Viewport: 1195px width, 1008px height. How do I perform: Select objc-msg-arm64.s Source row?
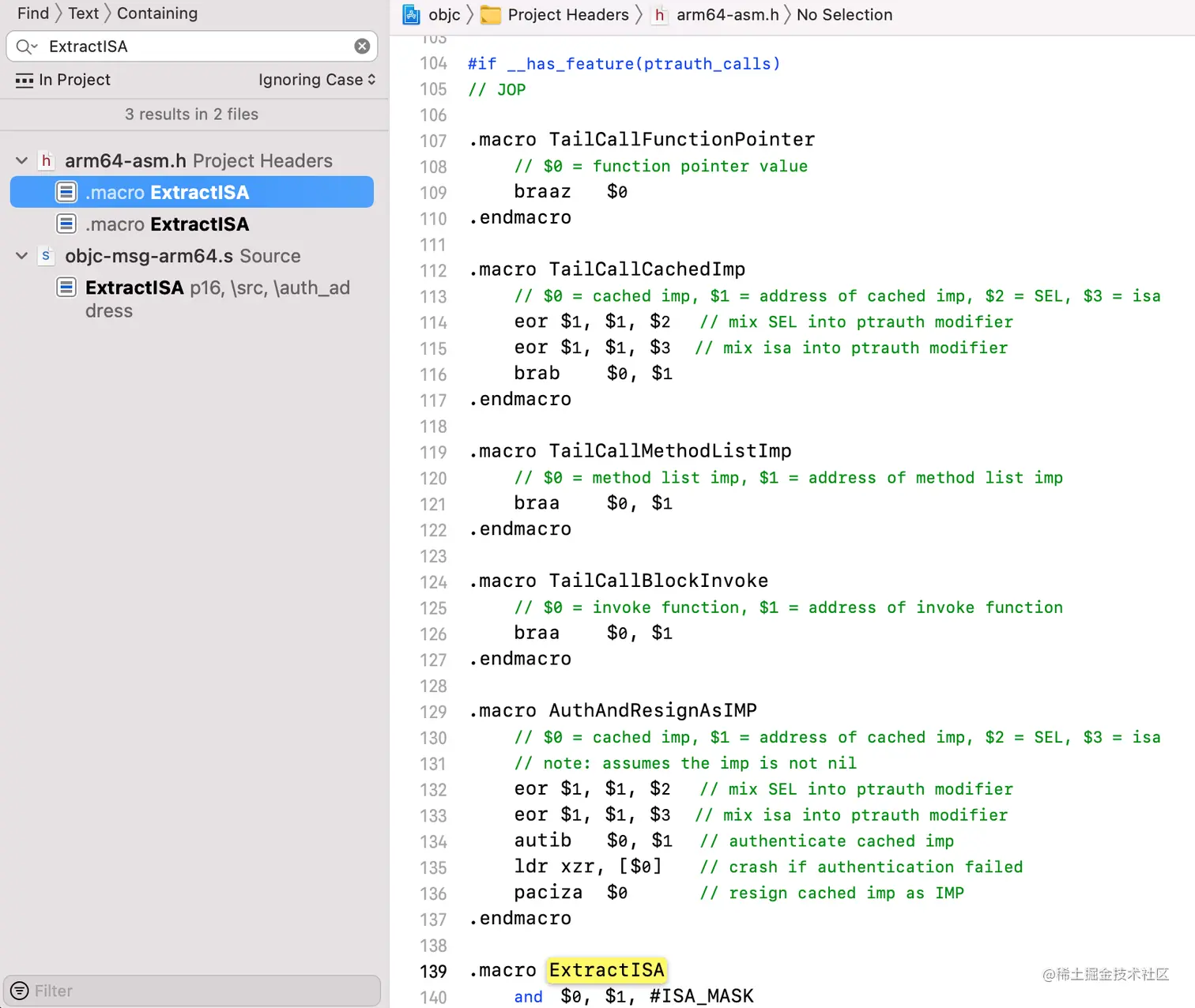tap(192, 256)
